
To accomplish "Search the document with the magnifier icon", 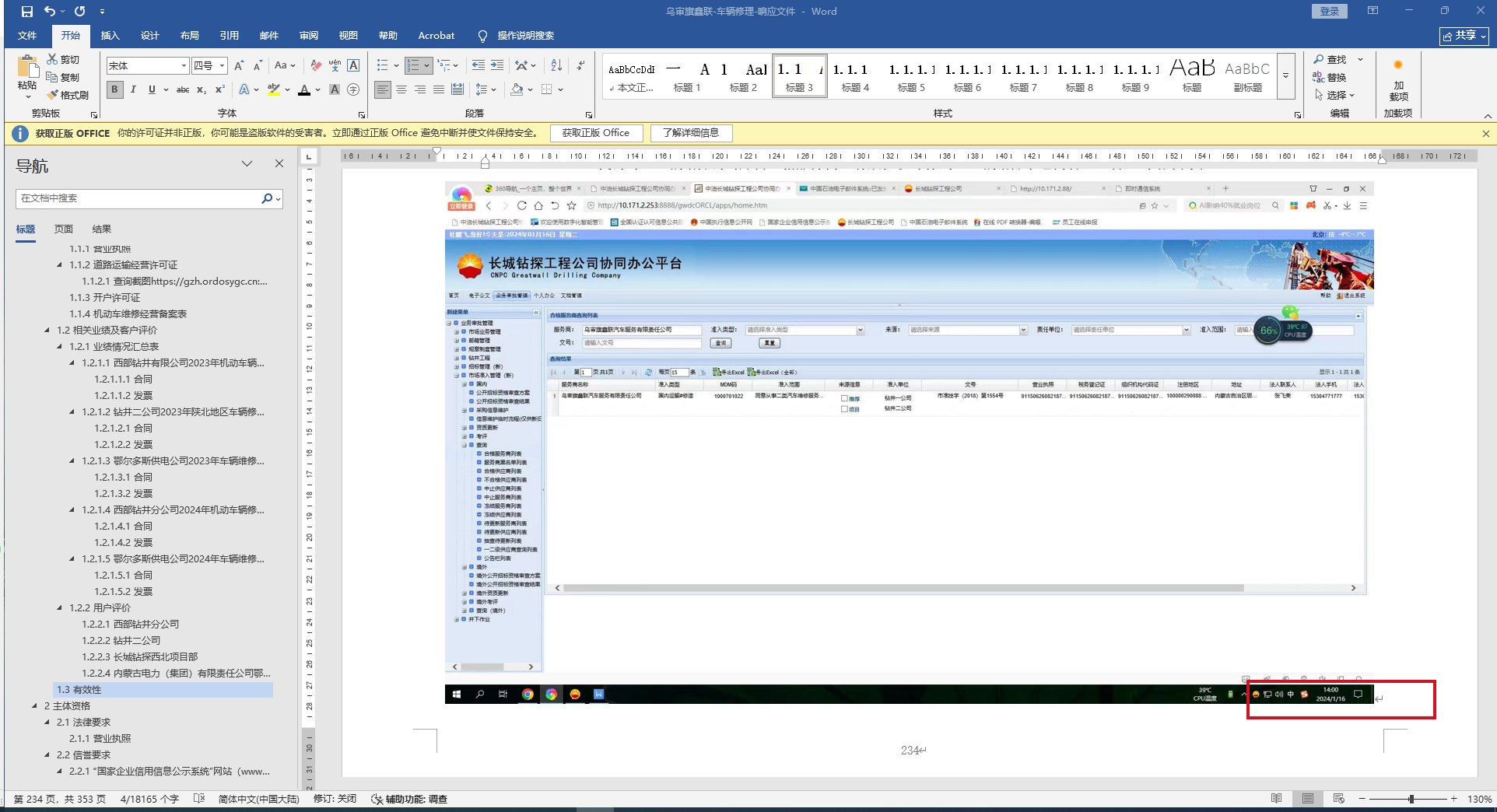I will [x=267, y=198].
